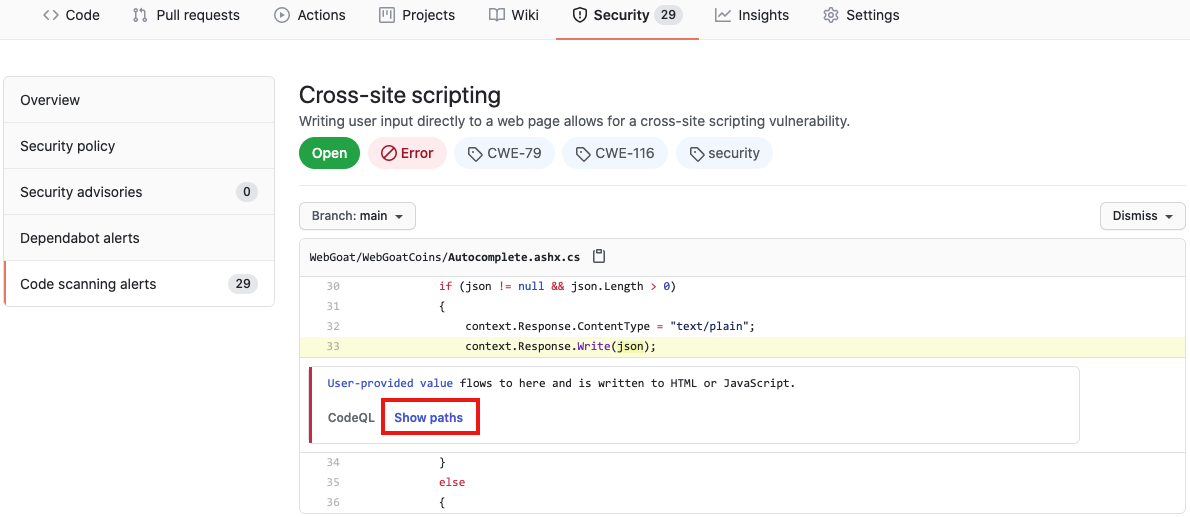Open Dependabot alerts in sidebar
This screenshot has height=517, width=1190.
click(x=80, y=238)
